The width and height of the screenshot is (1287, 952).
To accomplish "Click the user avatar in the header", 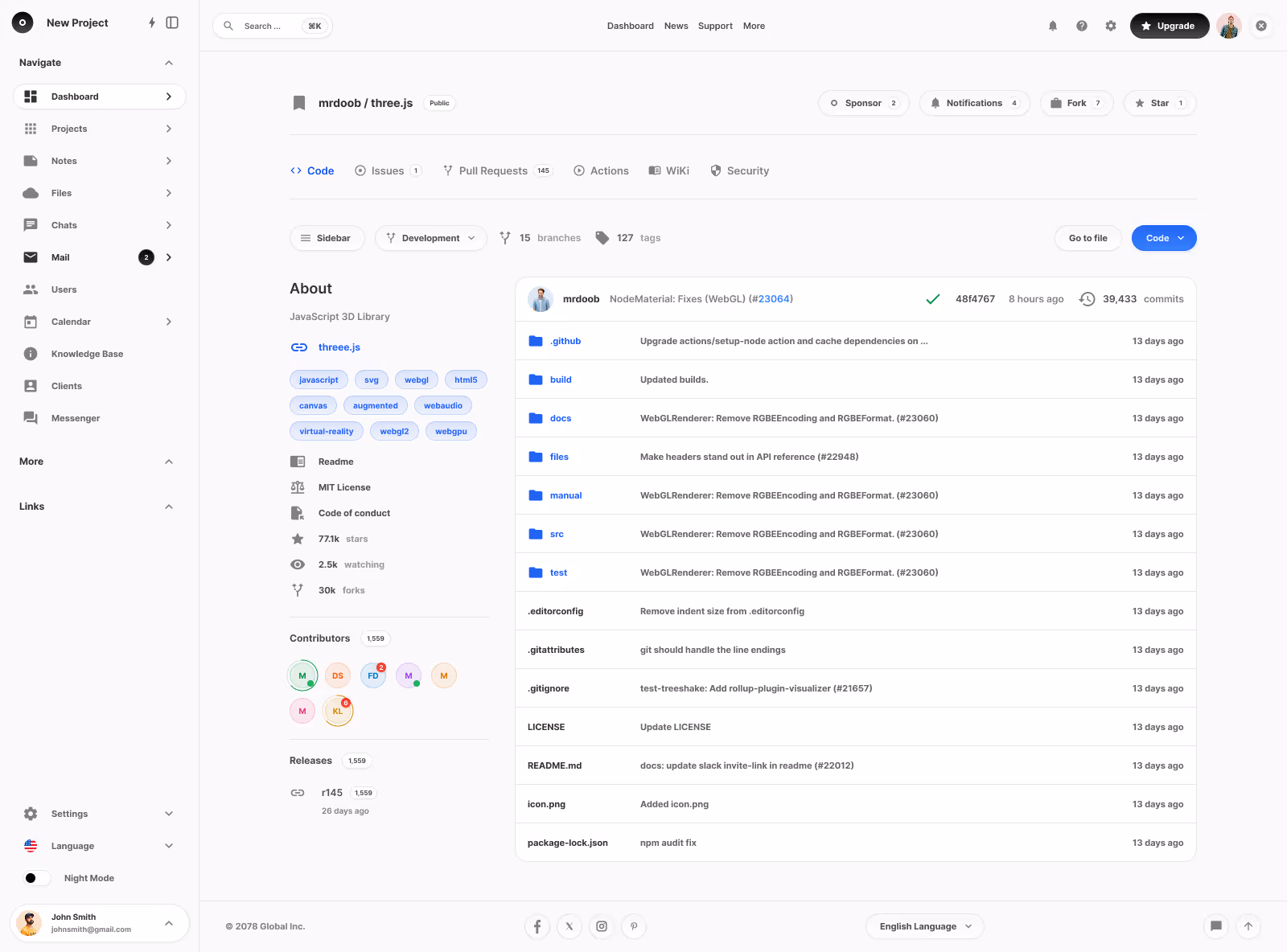I will pos(1229,26).
